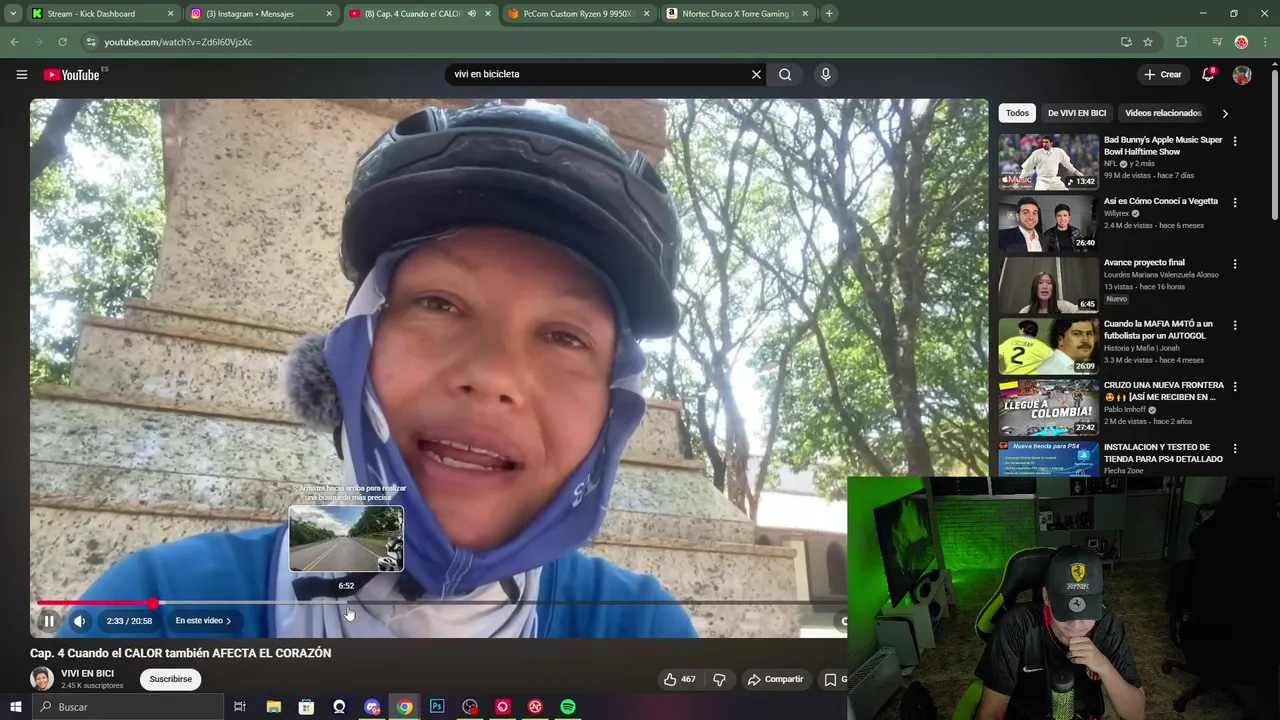This screenshot has height=720, width=1280.
Task: Mute the playing YouTube tab's audio icon
Action: tap(472, 14)
